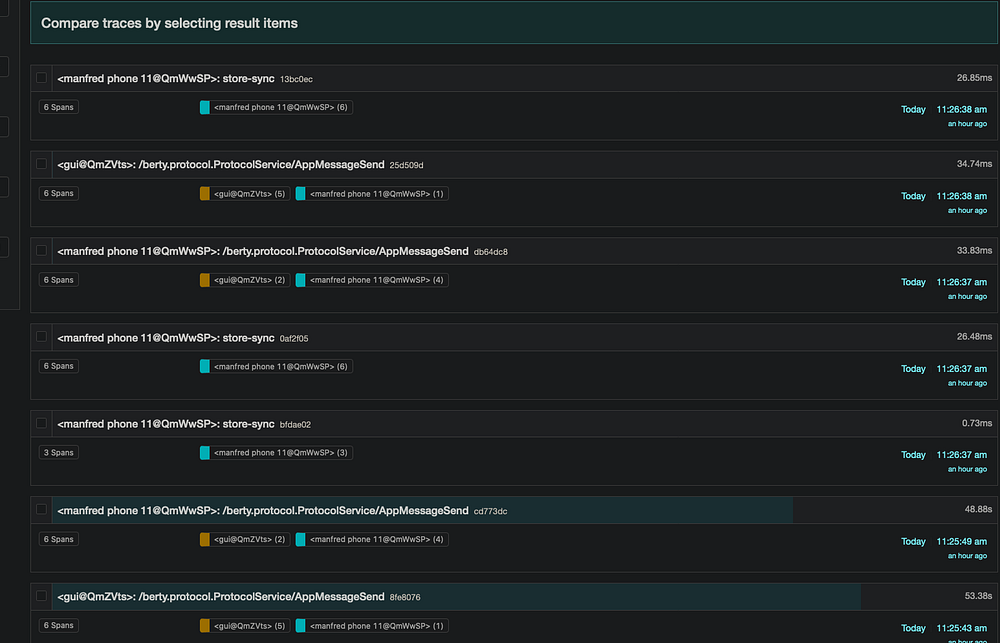
Task: Click the teal manfred swatch in trace db64dc8
Action: [300, 280]
